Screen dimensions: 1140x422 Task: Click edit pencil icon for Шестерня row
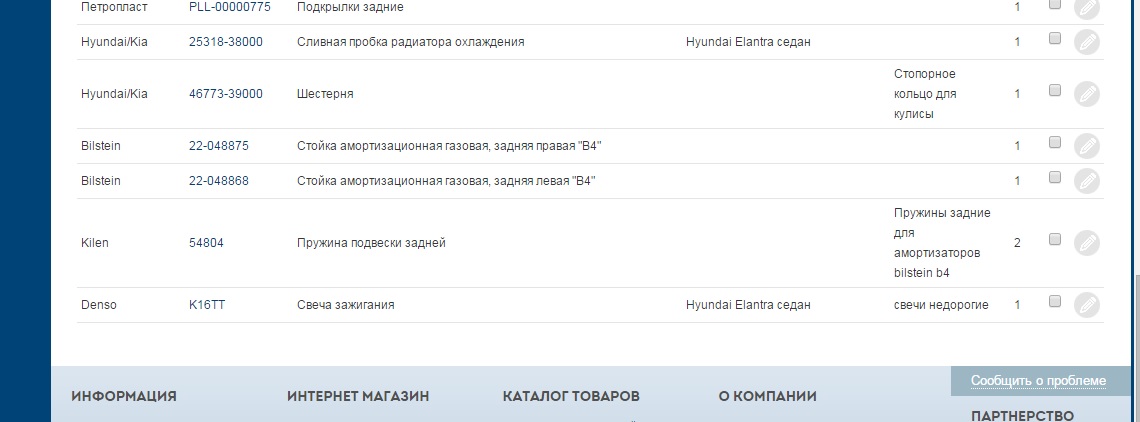click(1086, 94)
